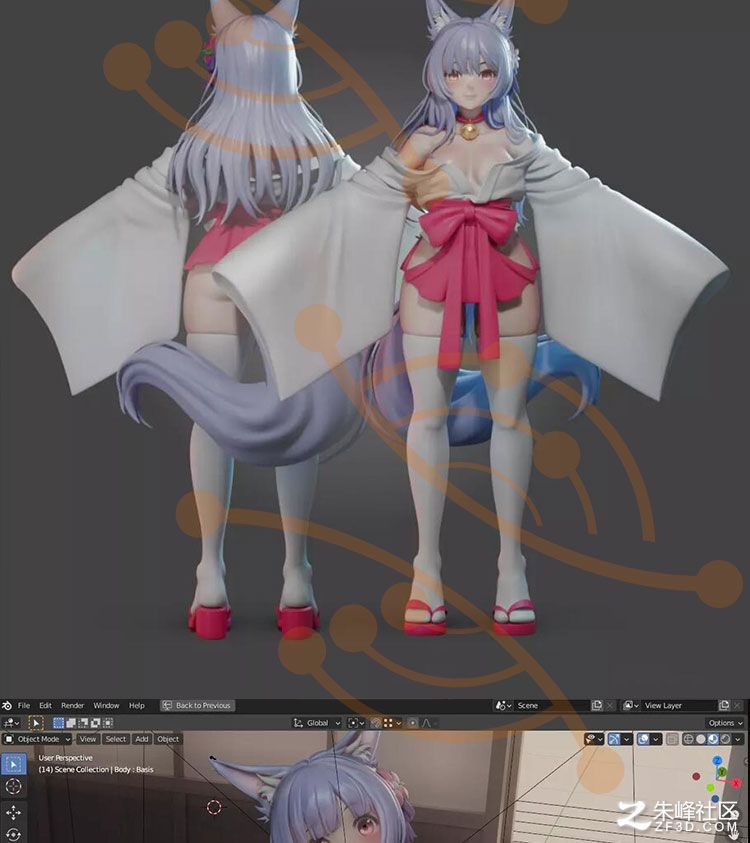This screenshot has width=750, height=843.
Task: Click the Back to Previous button
Action: (x=197, y=705)
